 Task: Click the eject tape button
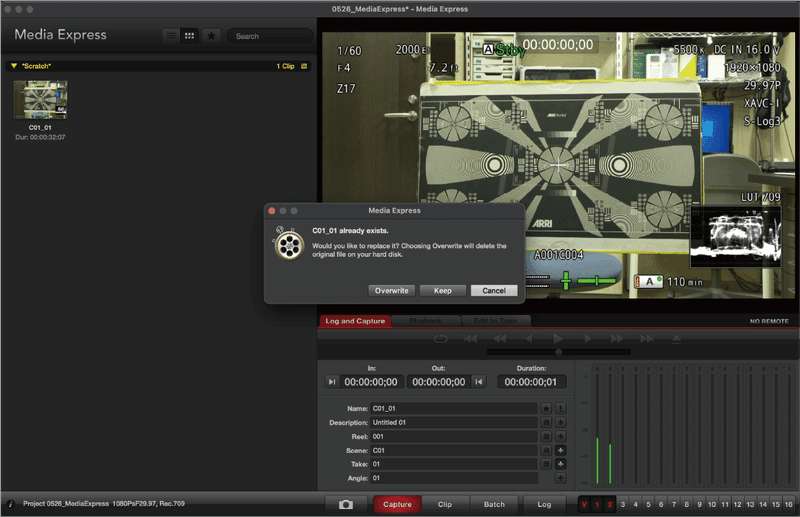677,339
